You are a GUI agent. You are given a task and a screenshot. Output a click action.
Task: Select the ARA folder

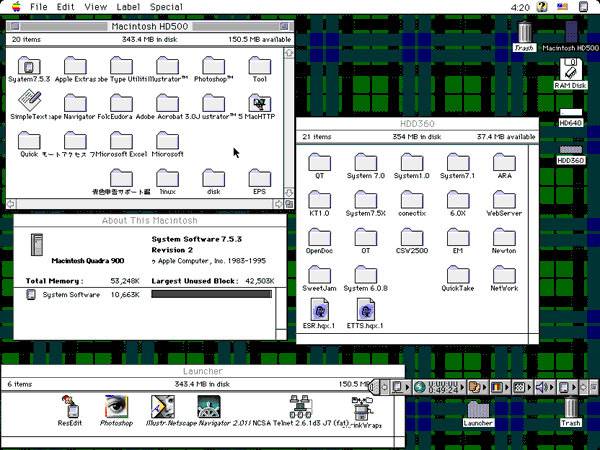click(x=504, y=162)
